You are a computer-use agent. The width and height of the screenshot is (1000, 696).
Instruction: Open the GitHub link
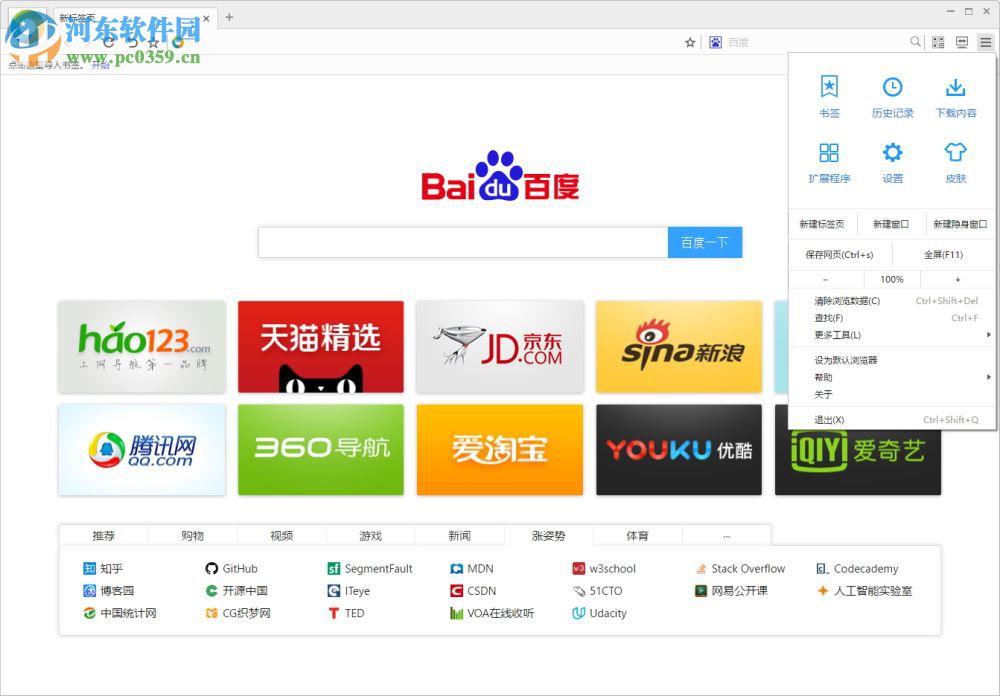pos(240,568)
